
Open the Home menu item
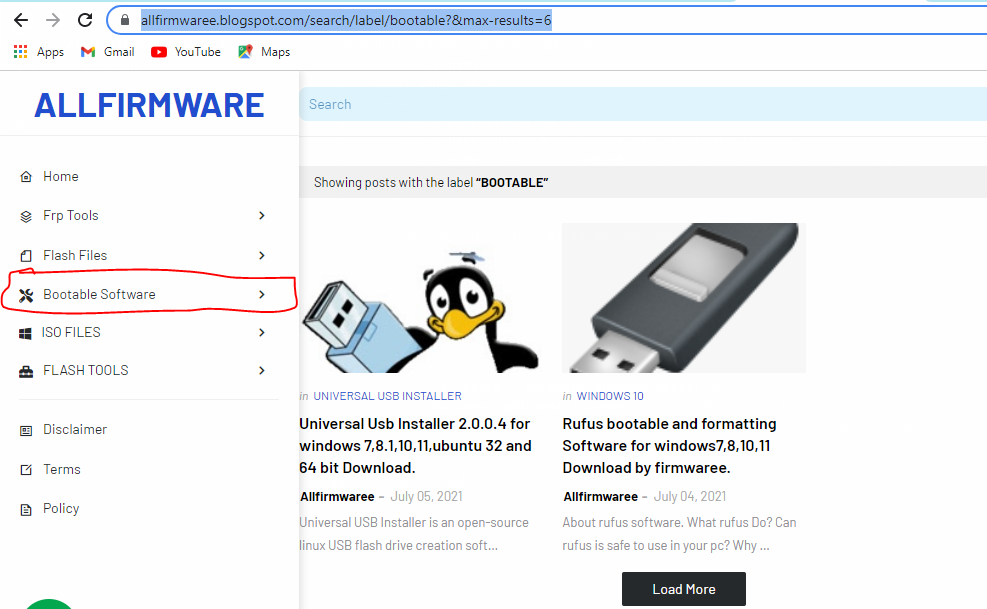click(x=60, y=176)
